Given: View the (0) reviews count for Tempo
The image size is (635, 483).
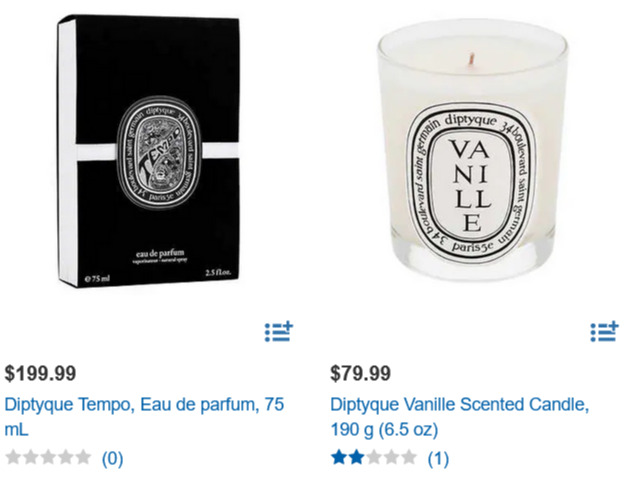Looking at the screenshot, I should coord(112,459).
